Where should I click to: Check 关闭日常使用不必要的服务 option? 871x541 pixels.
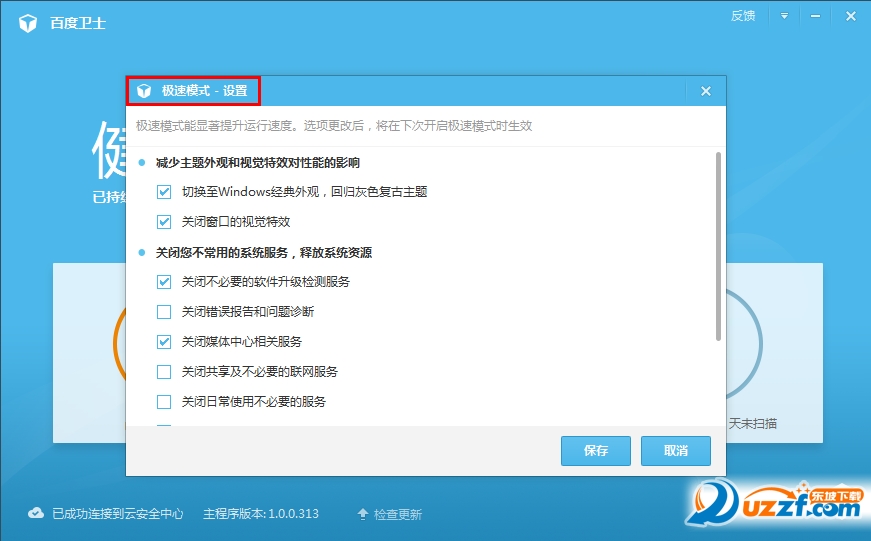(165, 402)
